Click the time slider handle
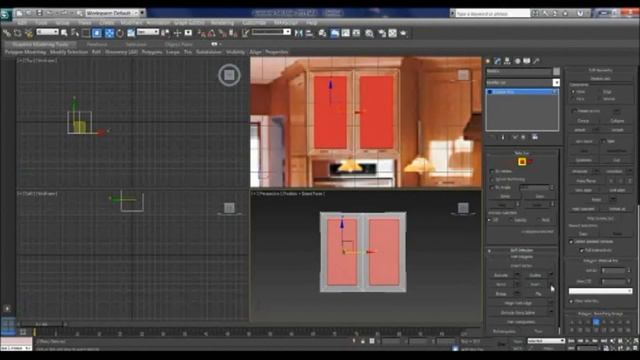The image size is (640, 360). pyautogui.click(x=42, y=324)
